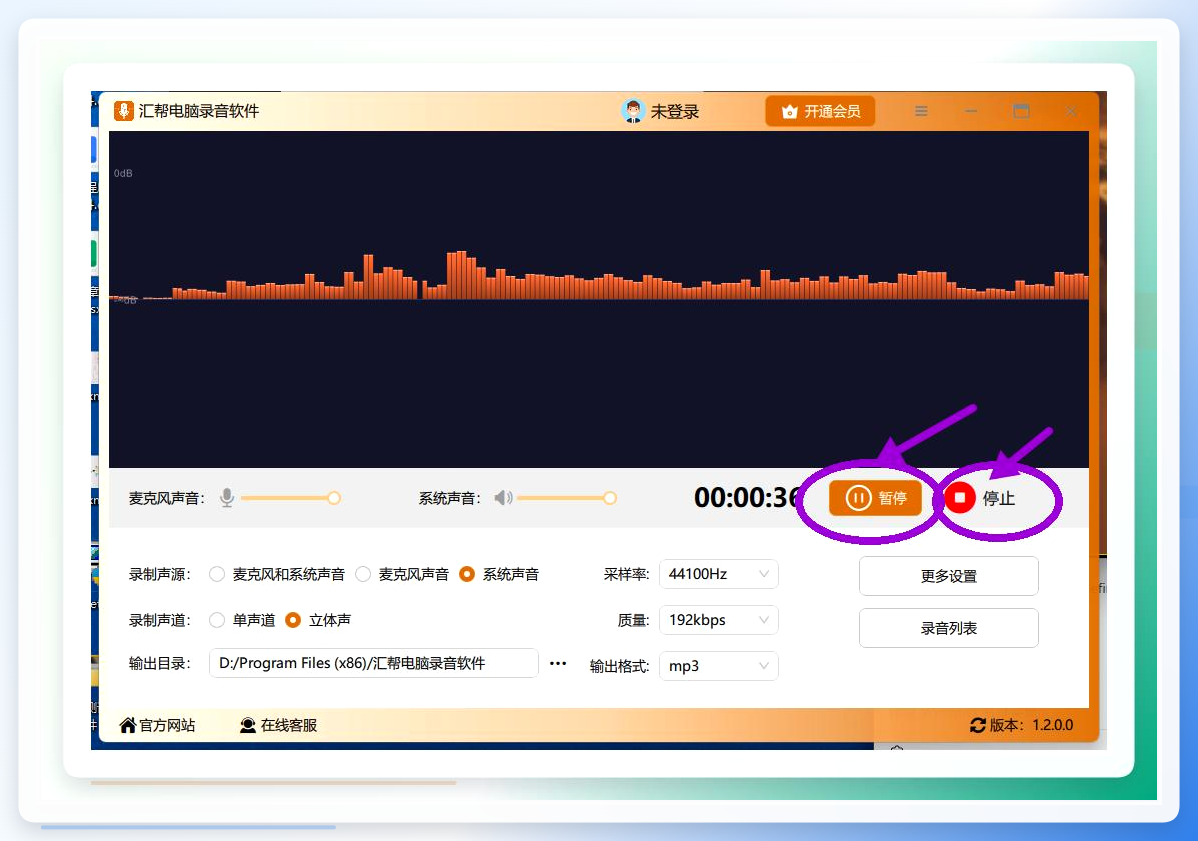Open the 质量 192kbps dropdown

tap(719, 619)
